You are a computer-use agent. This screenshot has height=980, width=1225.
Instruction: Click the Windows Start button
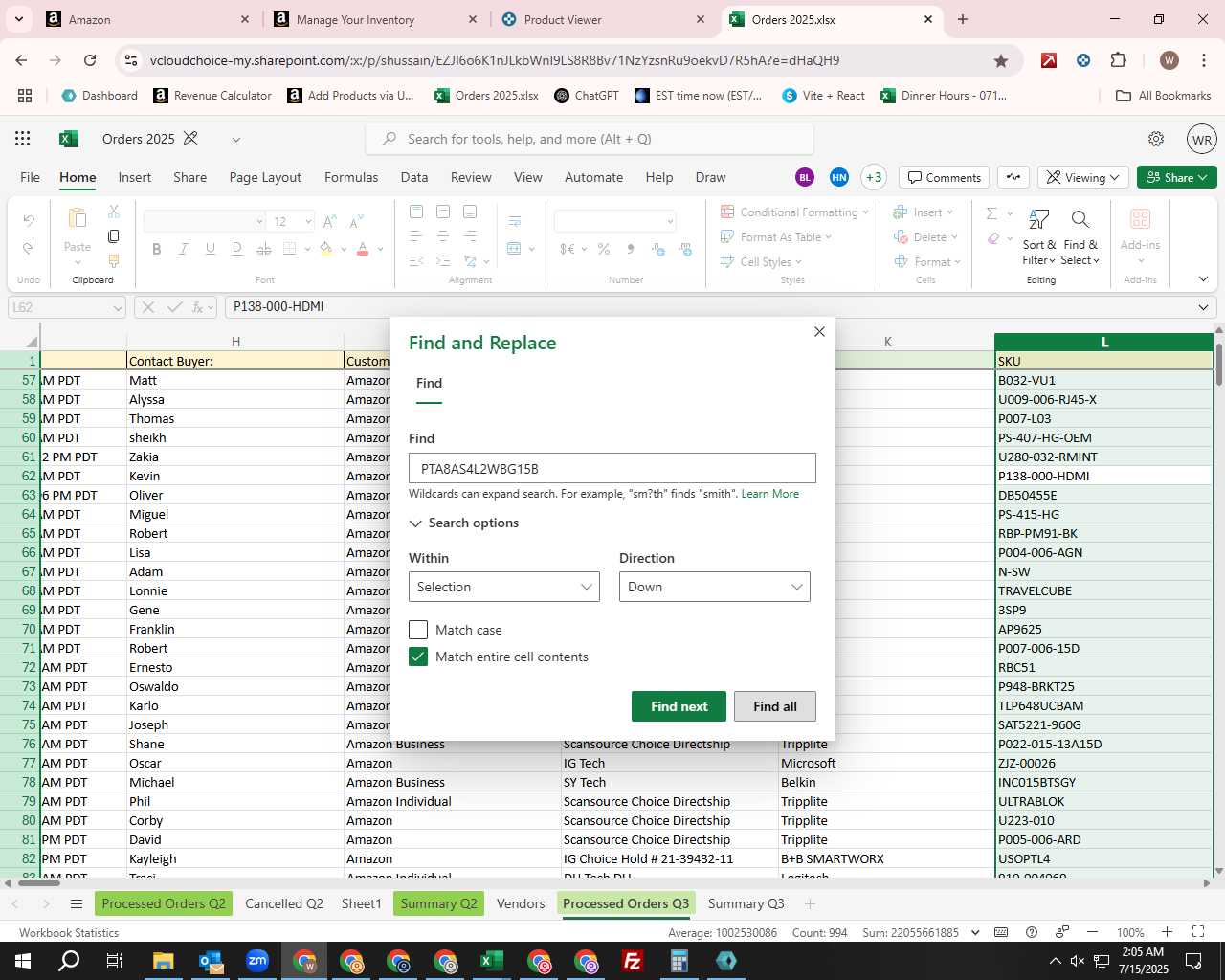point(23,961)
